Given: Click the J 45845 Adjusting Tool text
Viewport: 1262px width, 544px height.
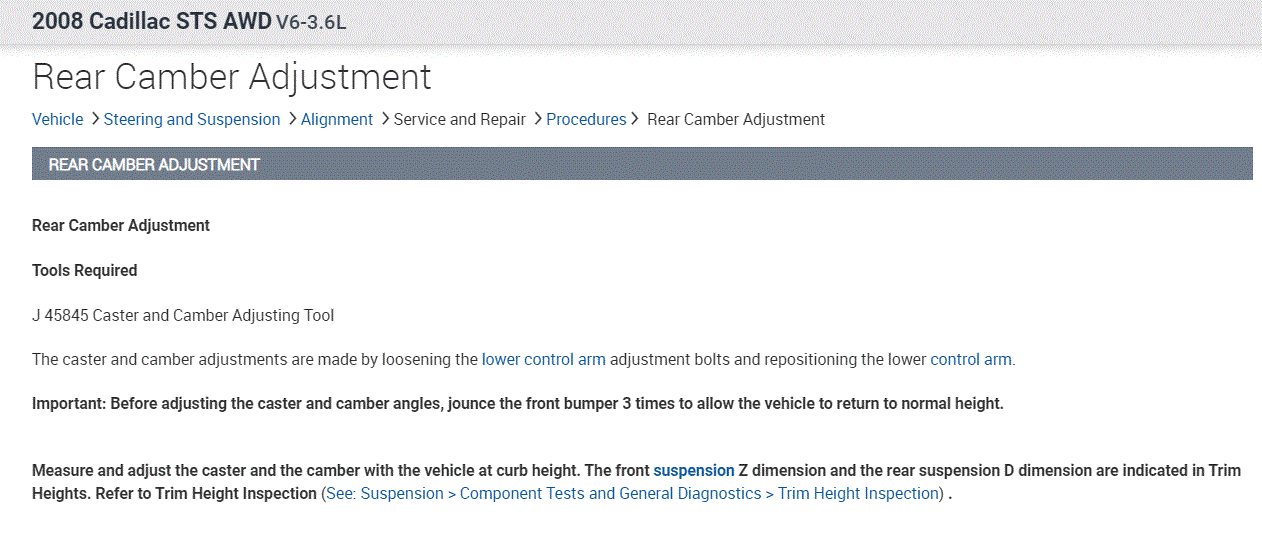Looking at the screenshot, I should [x=183, y=315].
